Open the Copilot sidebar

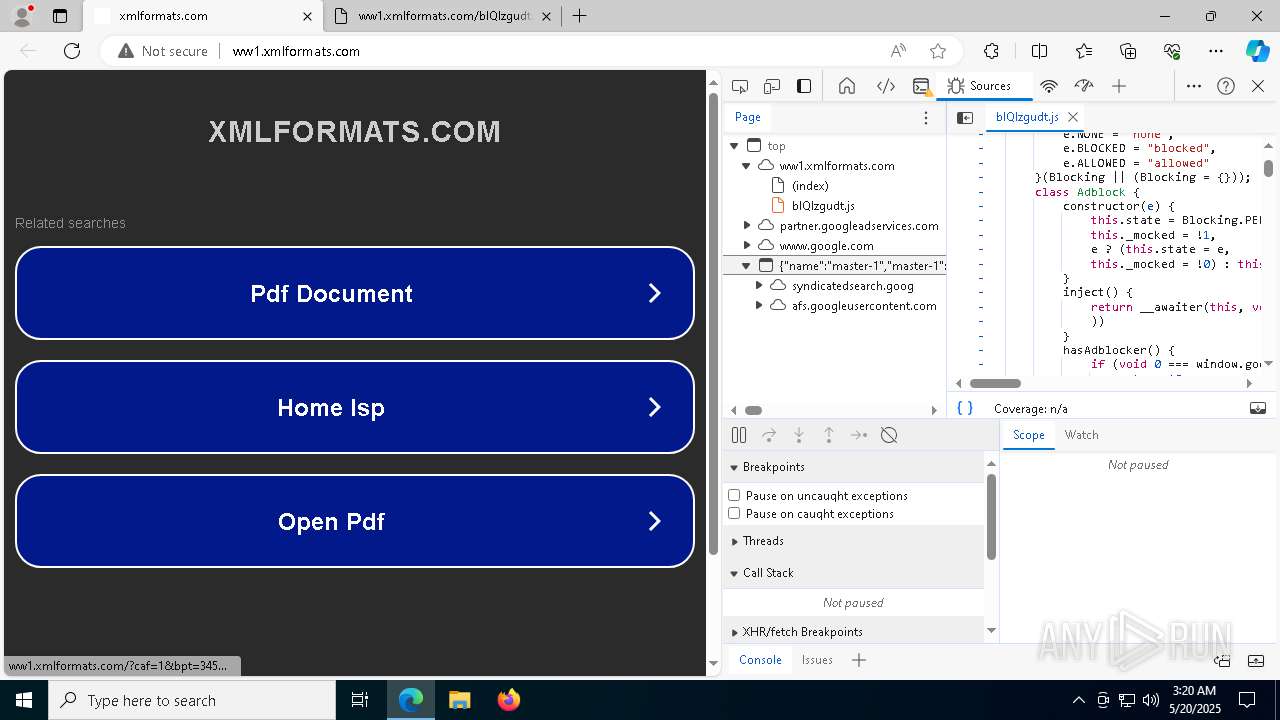coord(1257,51)
